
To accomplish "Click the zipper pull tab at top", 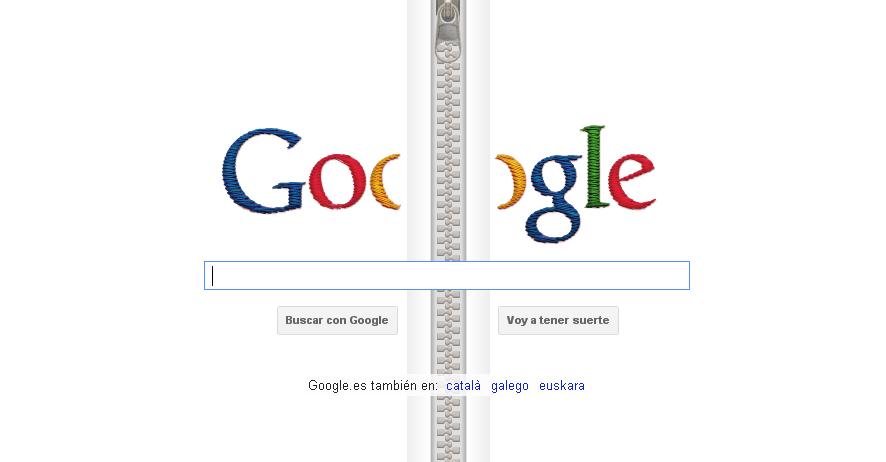I will [x=449, y=28].
